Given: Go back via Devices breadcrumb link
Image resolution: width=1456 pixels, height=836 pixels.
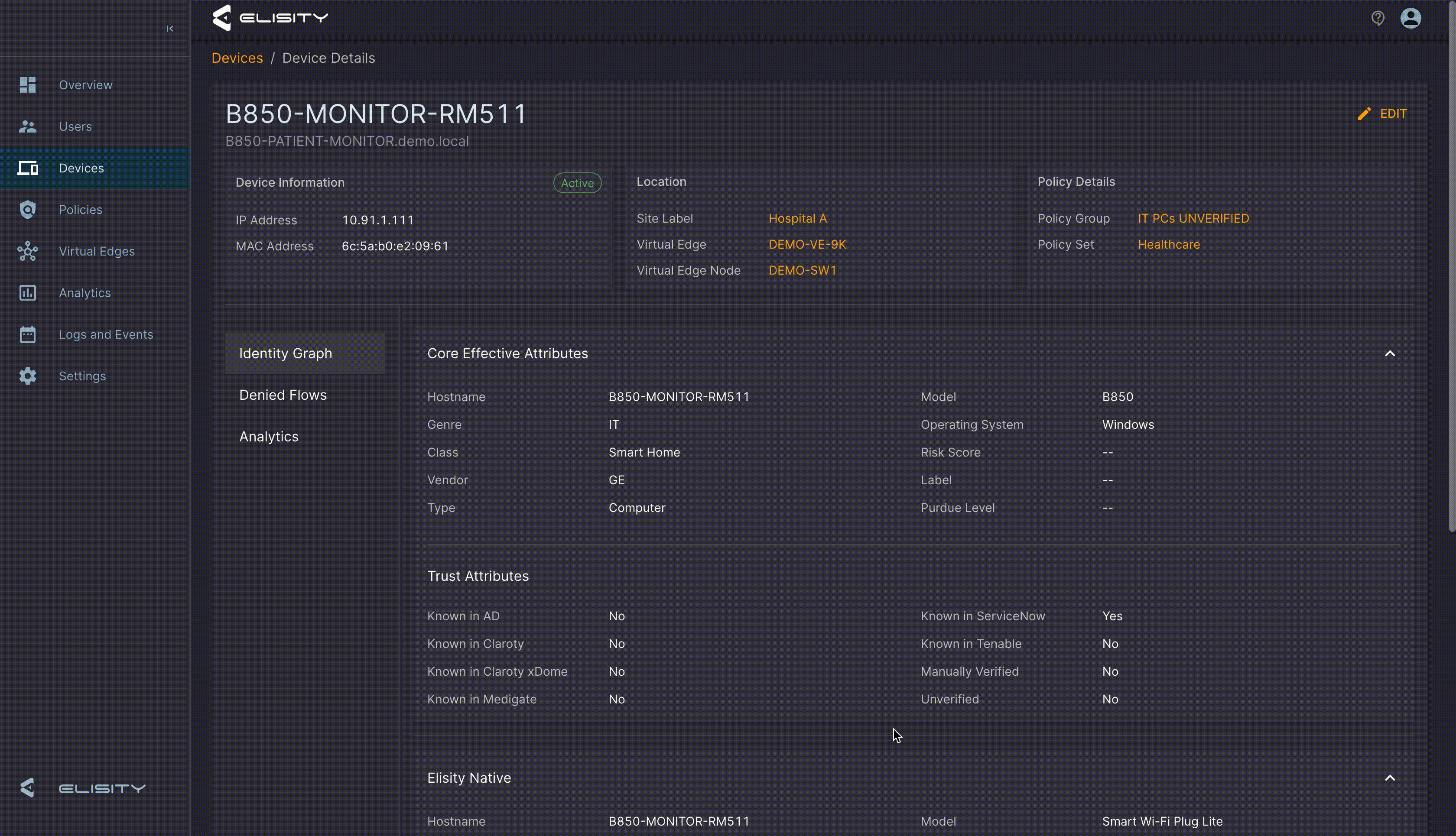Looking at the screenshot, I should coord(237,58).
